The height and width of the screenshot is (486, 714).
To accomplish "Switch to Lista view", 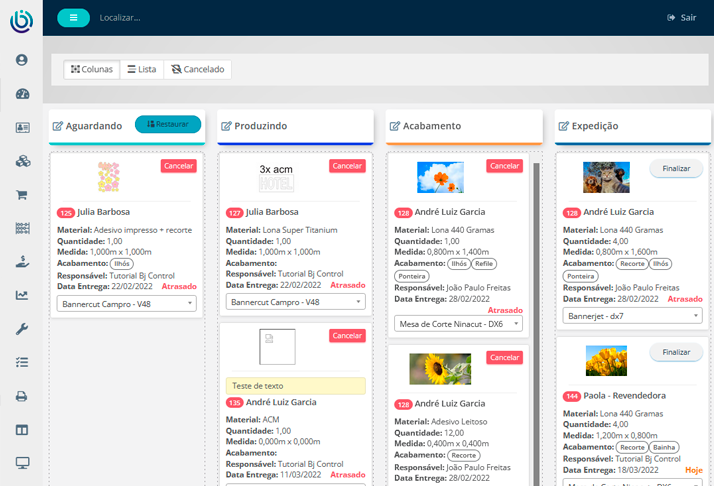I will [141, 70].
